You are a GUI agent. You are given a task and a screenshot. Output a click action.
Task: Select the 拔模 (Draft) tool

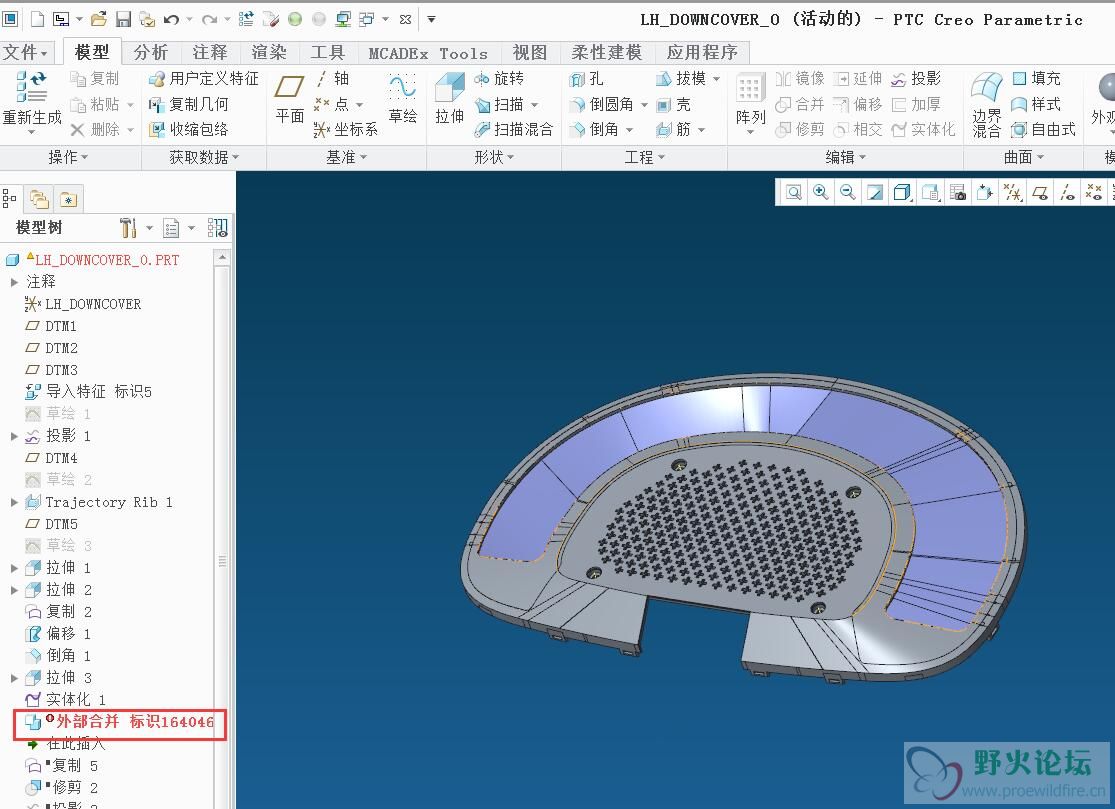[x=681, y=78]
